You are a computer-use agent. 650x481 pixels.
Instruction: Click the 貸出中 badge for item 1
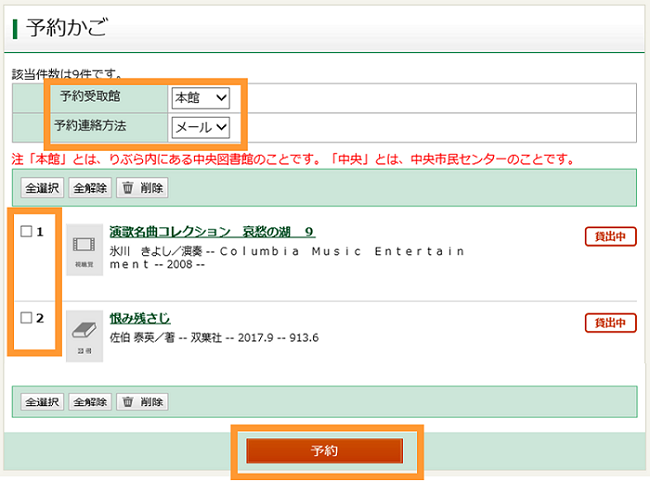[x=610, y=236]
